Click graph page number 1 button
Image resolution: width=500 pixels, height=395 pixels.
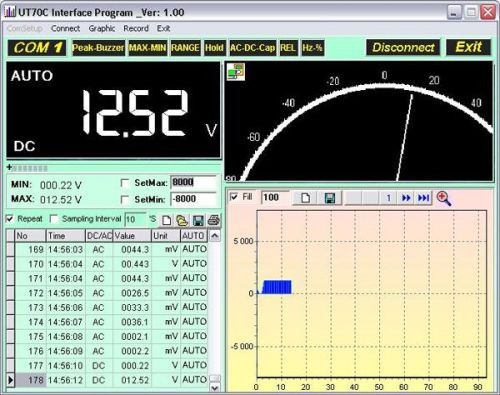point(389,198)
